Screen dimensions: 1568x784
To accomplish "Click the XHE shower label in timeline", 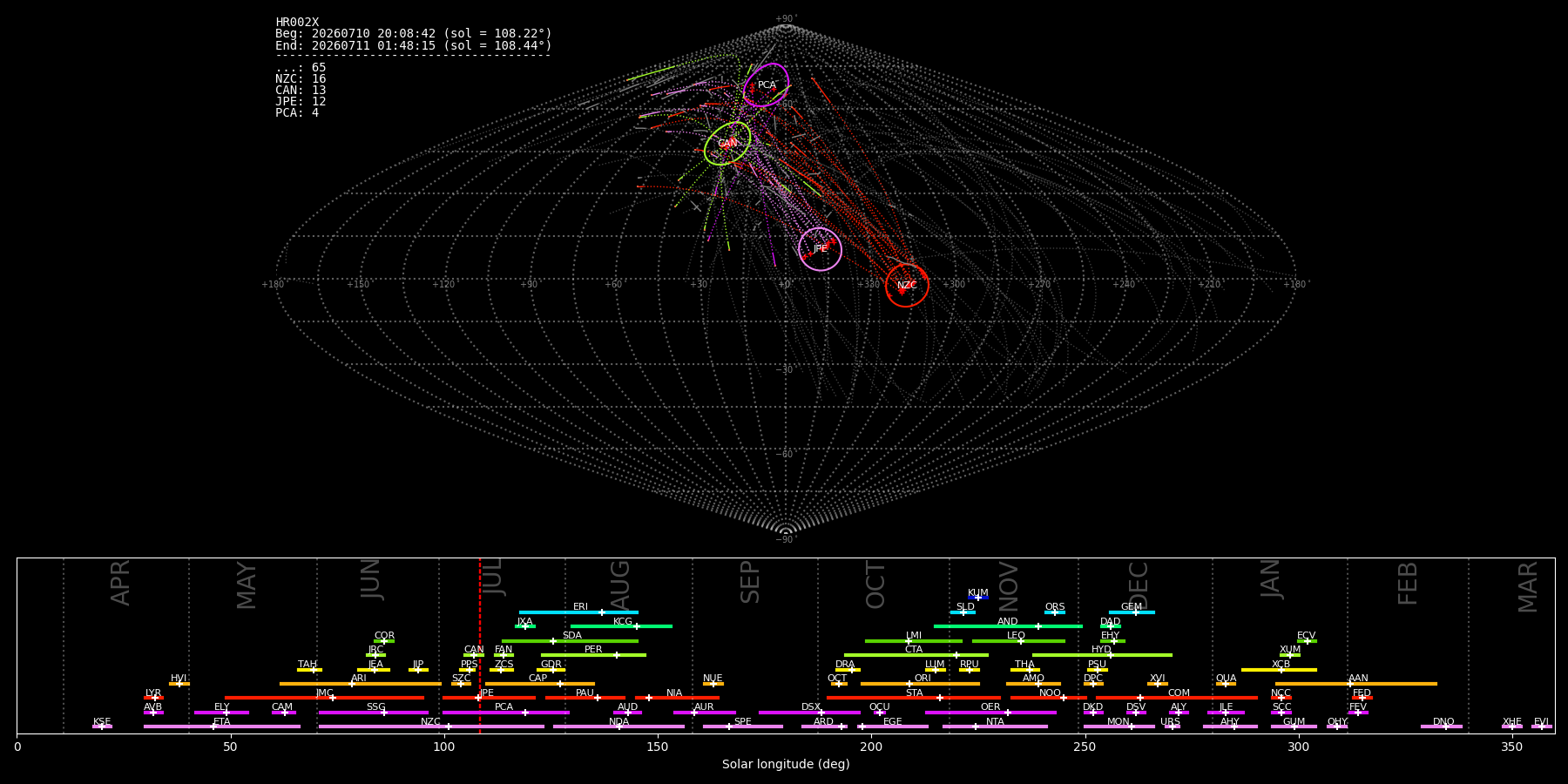I will click(x=1511, y=721).
